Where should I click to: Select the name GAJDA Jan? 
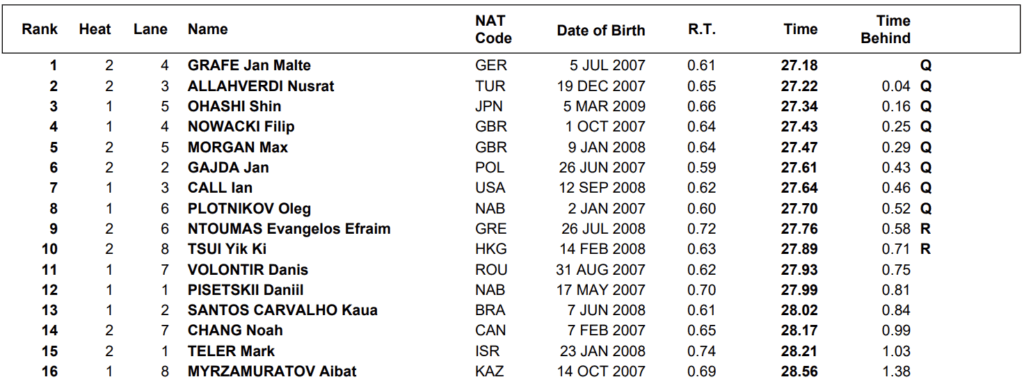pyautogui.click(x=229, y=168)
